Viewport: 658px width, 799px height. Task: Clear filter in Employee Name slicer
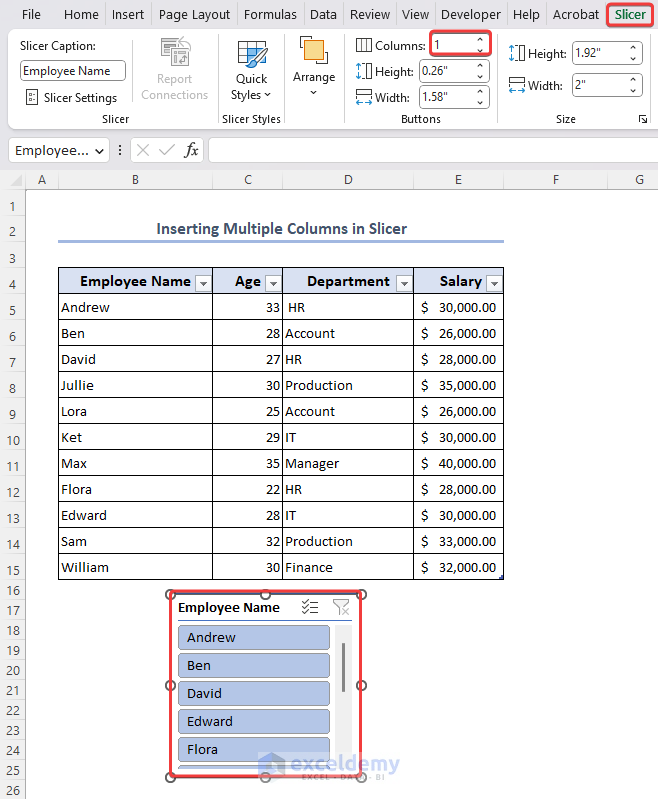tap(340, 607)
